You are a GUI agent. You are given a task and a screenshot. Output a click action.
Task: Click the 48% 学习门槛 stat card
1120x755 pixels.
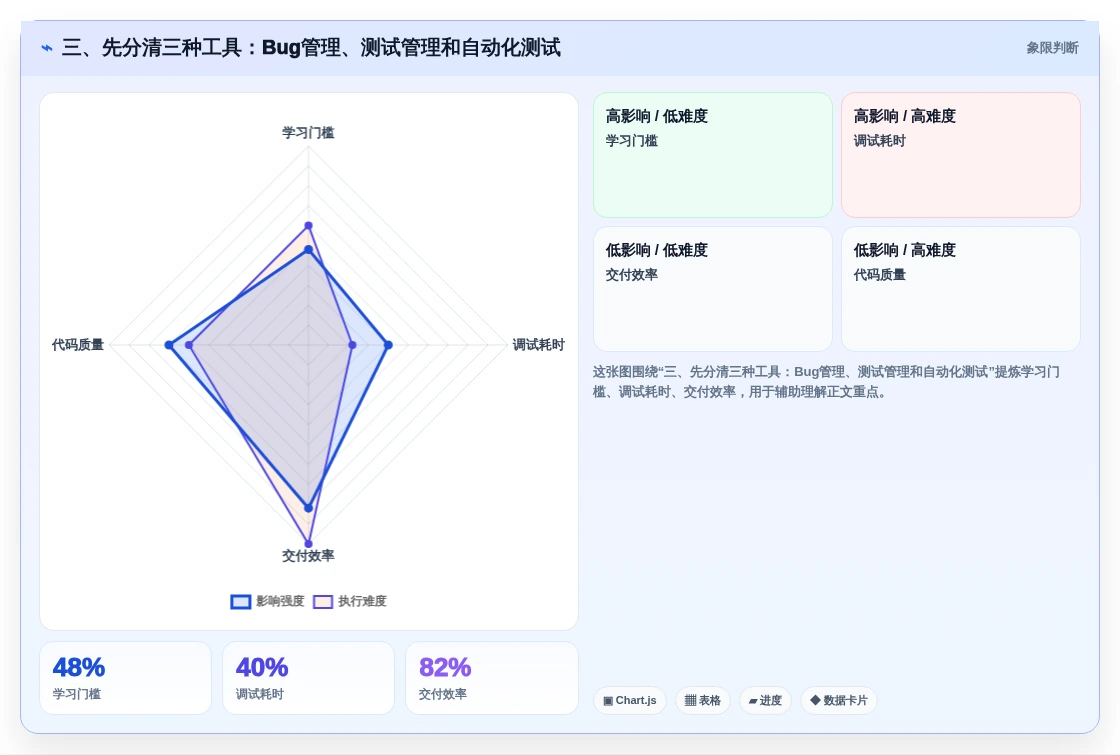click(x=126, y=678)
